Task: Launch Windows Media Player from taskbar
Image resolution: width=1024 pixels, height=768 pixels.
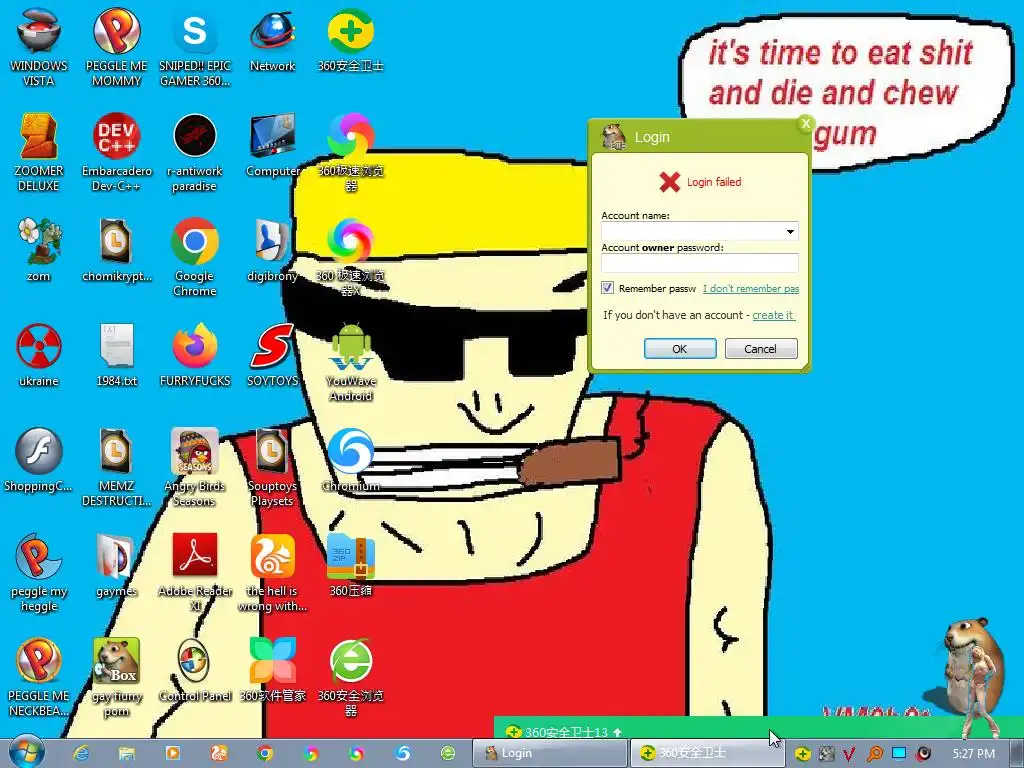Action: coord(172,753)
